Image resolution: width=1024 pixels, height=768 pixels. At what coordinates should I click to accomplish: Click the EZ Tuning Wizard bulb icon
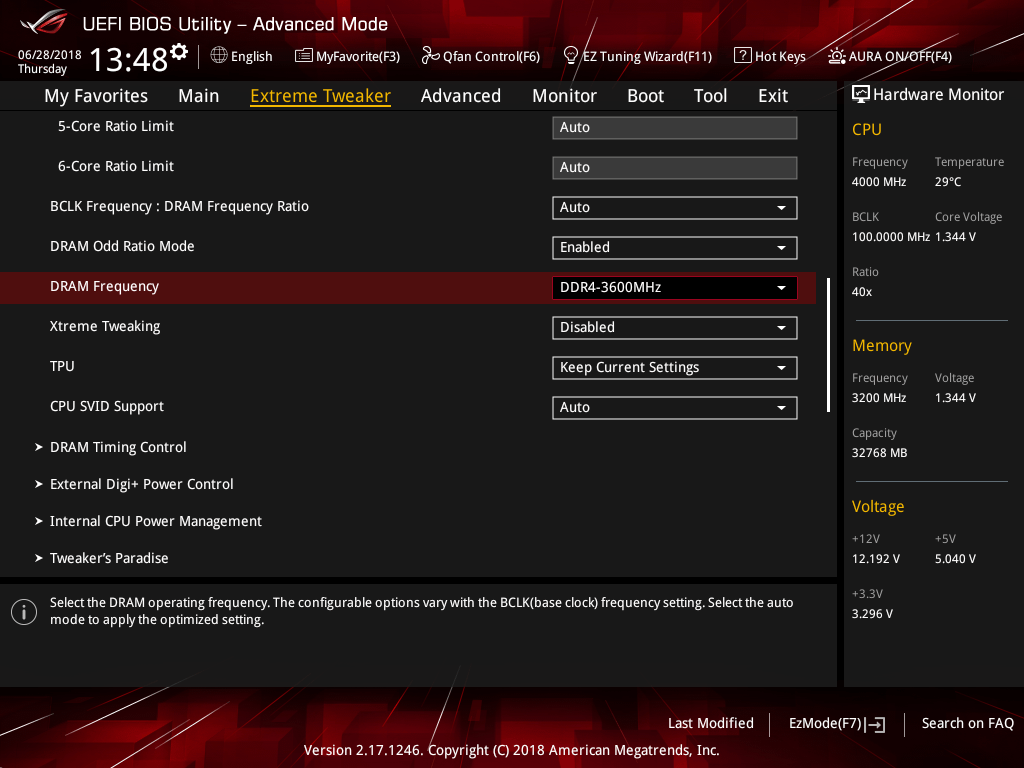[571, 56]
